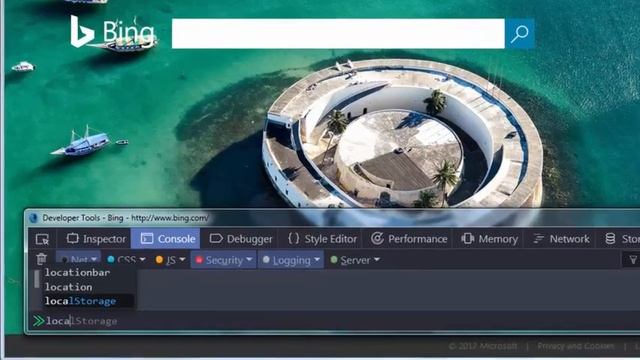This screenshot has width=640, height=360.
Task: Choose the localStorage autocomplete suggestion
Action: coord(88,301)
